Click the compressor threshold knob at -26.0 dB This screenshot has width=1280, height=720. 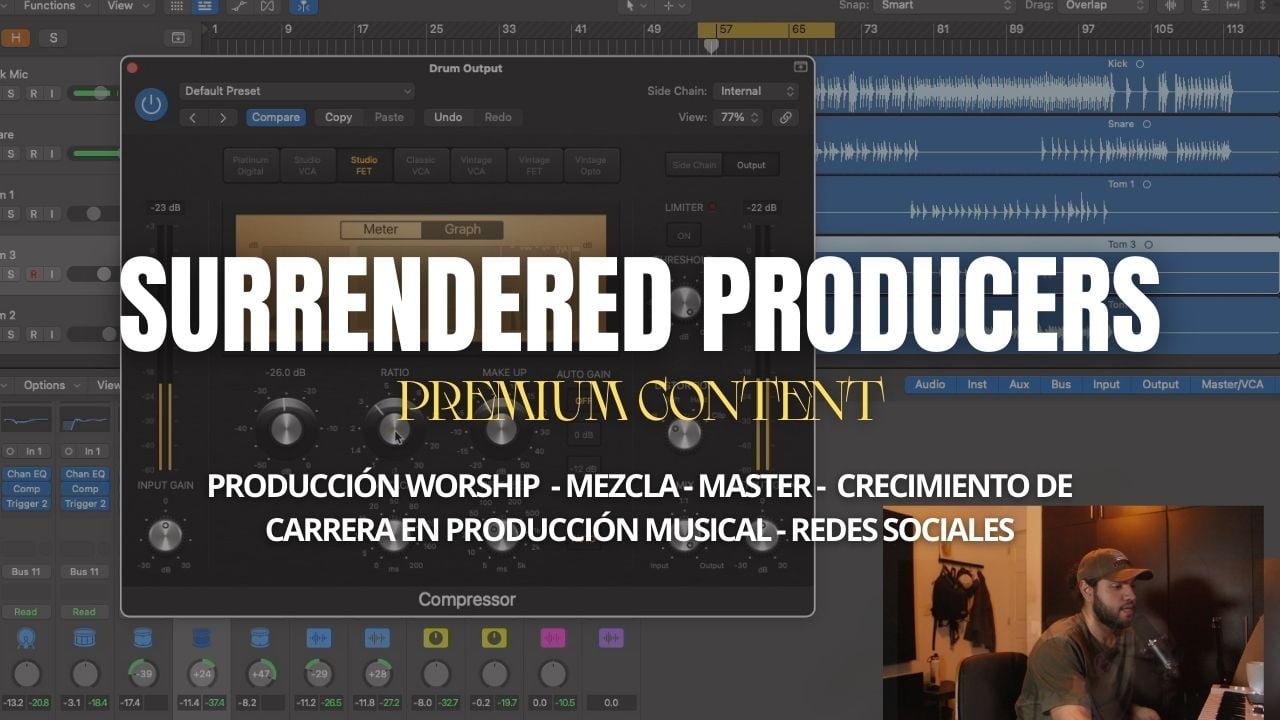click(x=285, y=427)
